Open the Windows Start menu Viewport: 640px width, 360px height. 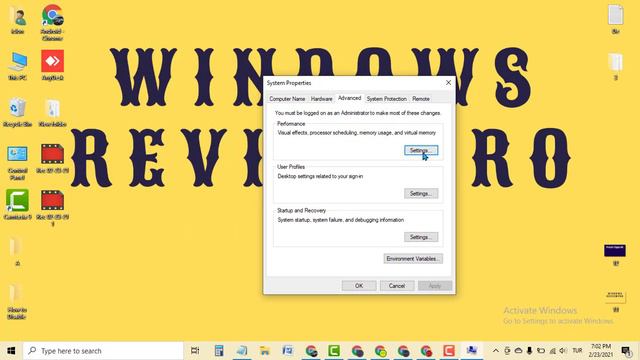point(11,351)
